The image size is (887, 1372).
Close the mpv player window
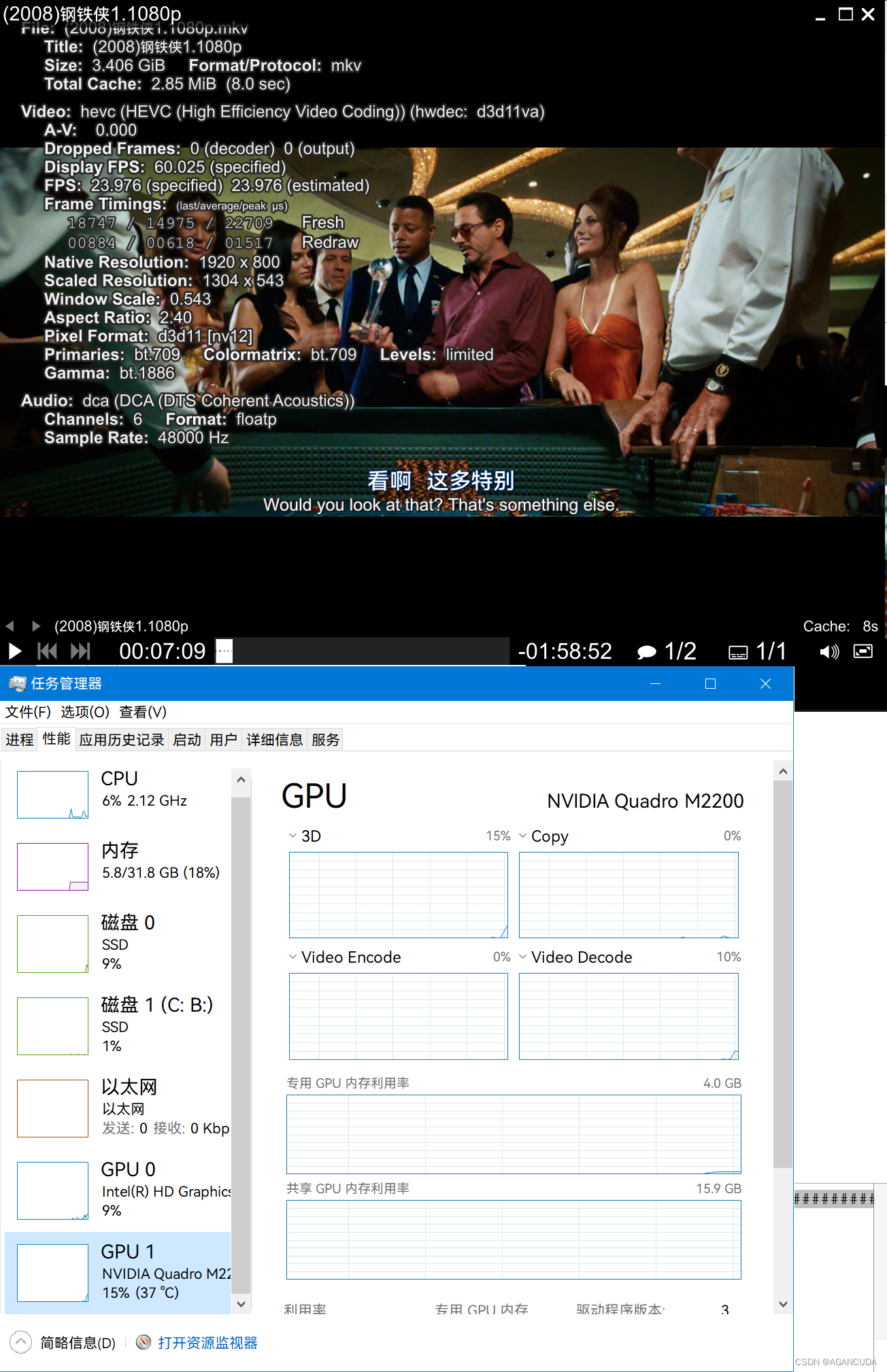[869, 14]
